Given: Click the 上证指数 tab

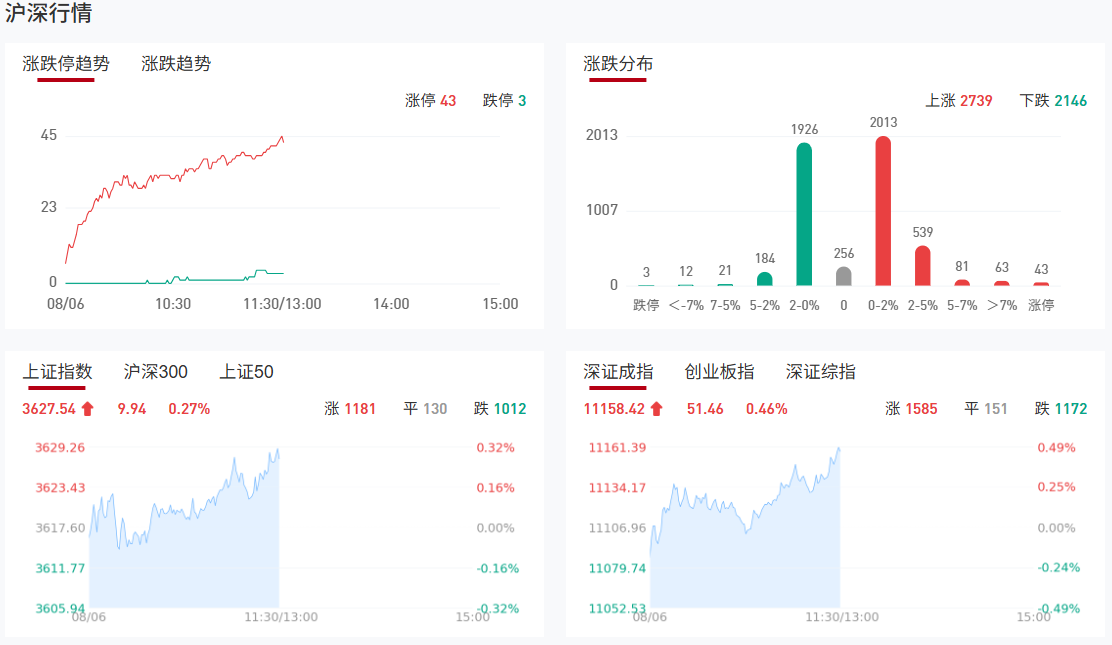Looking at the screenshot, I should (x=57, y=372).
